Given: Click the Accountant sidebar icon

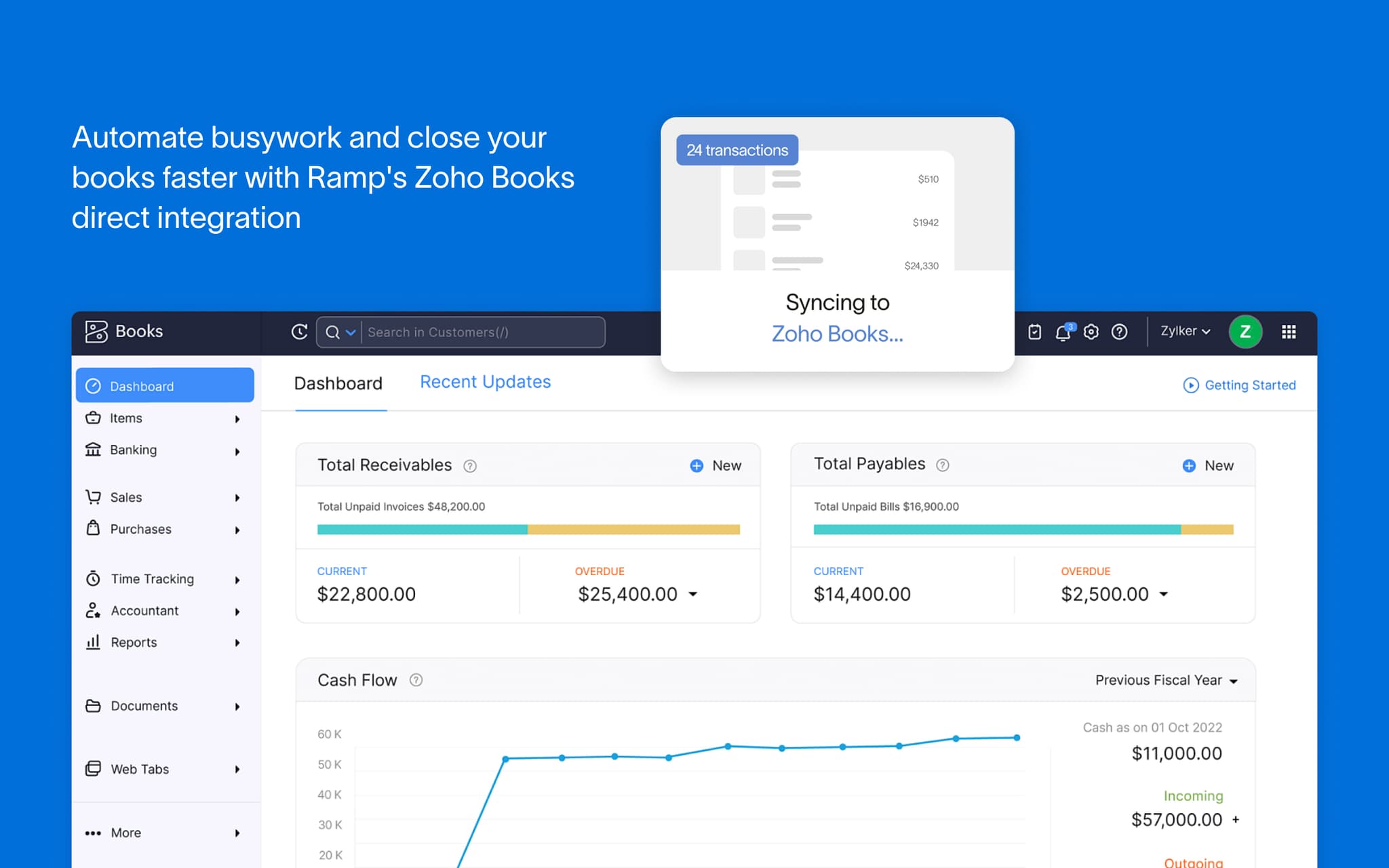Looking at the screenshot, I should 94,610.
